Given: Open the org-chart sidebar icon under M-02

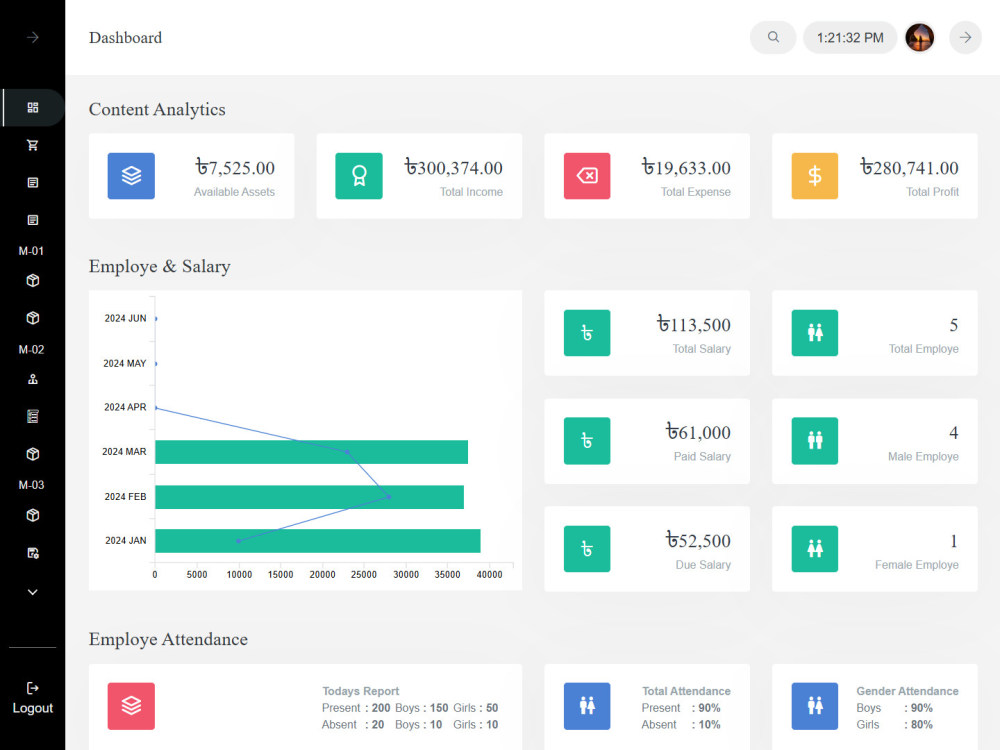Looking at the screenshot, I should coord(33,379).
